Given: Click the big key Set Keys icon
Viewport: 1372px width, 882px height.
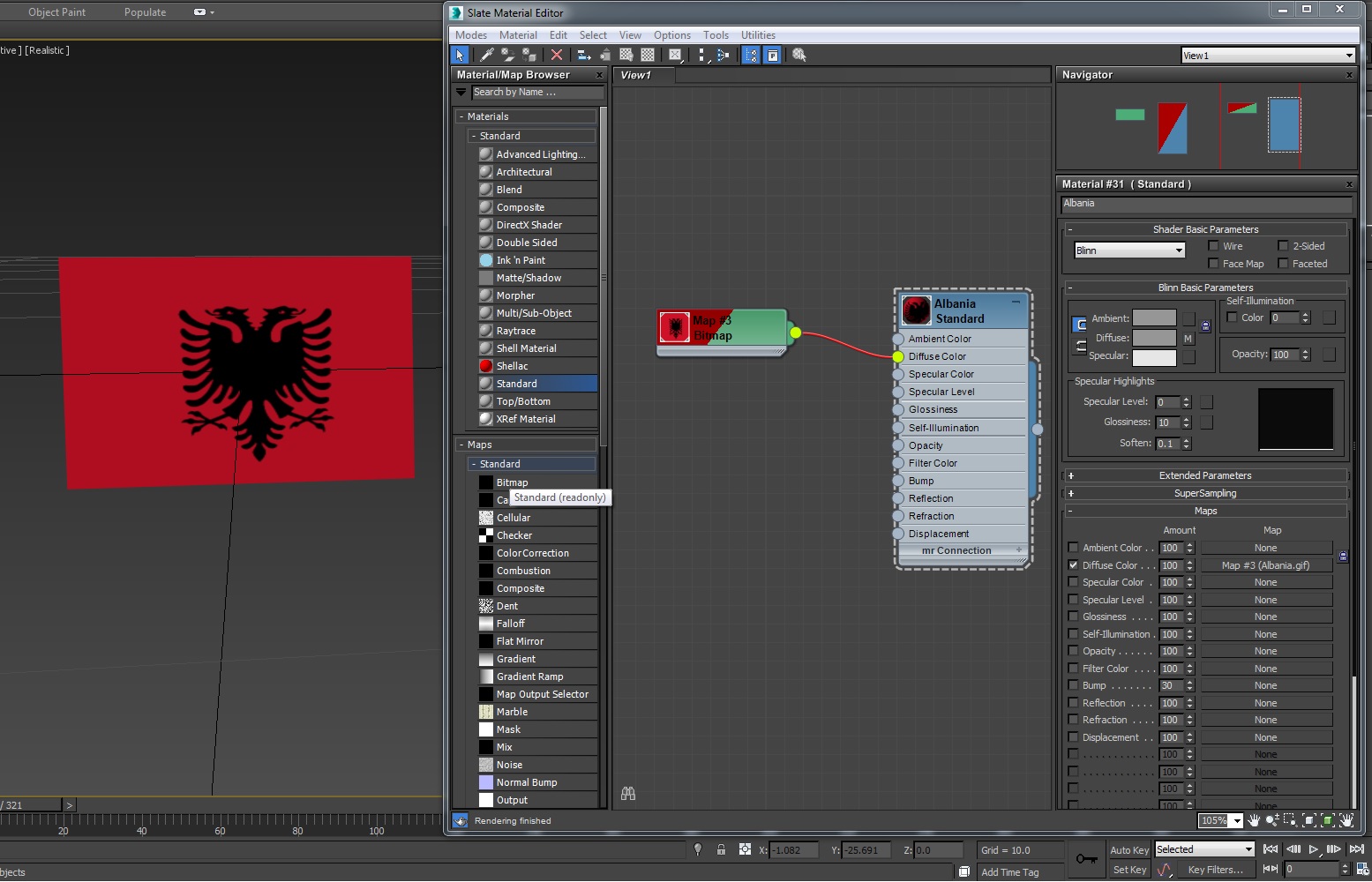Looking at the screenshot, I should pyautogui.click(x=1087, y=858).
